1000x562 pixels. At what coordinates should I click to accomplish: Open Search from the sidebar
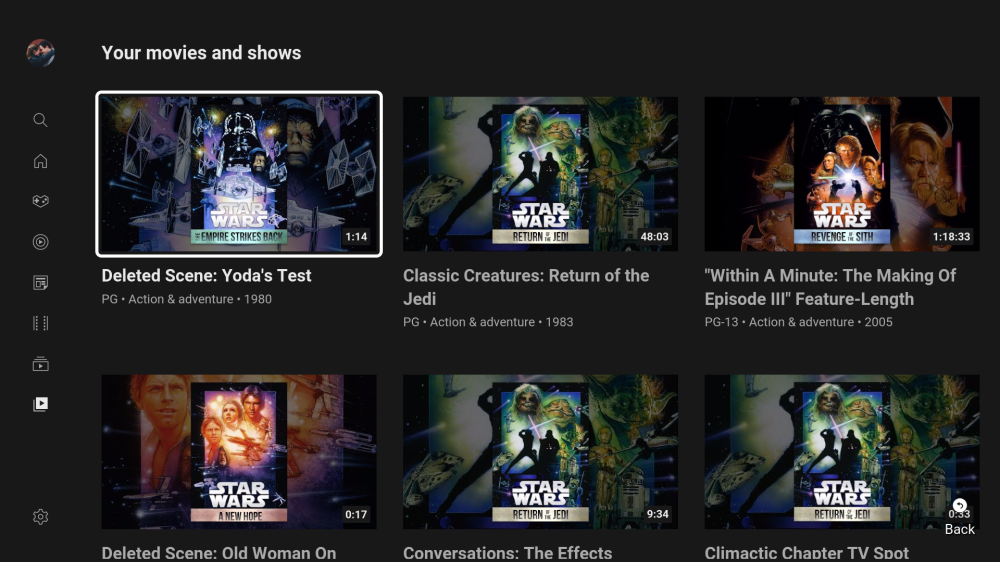point(40,120)
